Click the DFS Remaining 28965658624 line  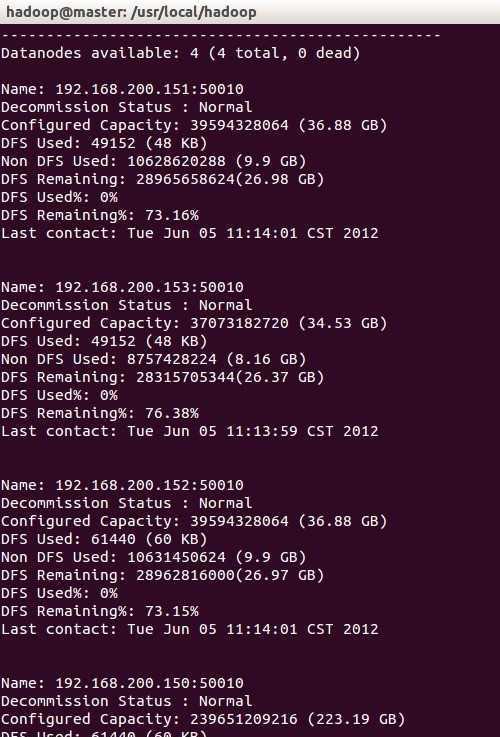point(163,179)
